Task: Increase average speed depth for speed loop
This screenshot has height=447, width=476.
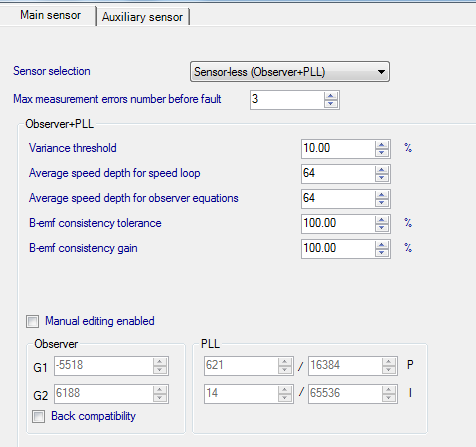Action: (x=382, y=170)
